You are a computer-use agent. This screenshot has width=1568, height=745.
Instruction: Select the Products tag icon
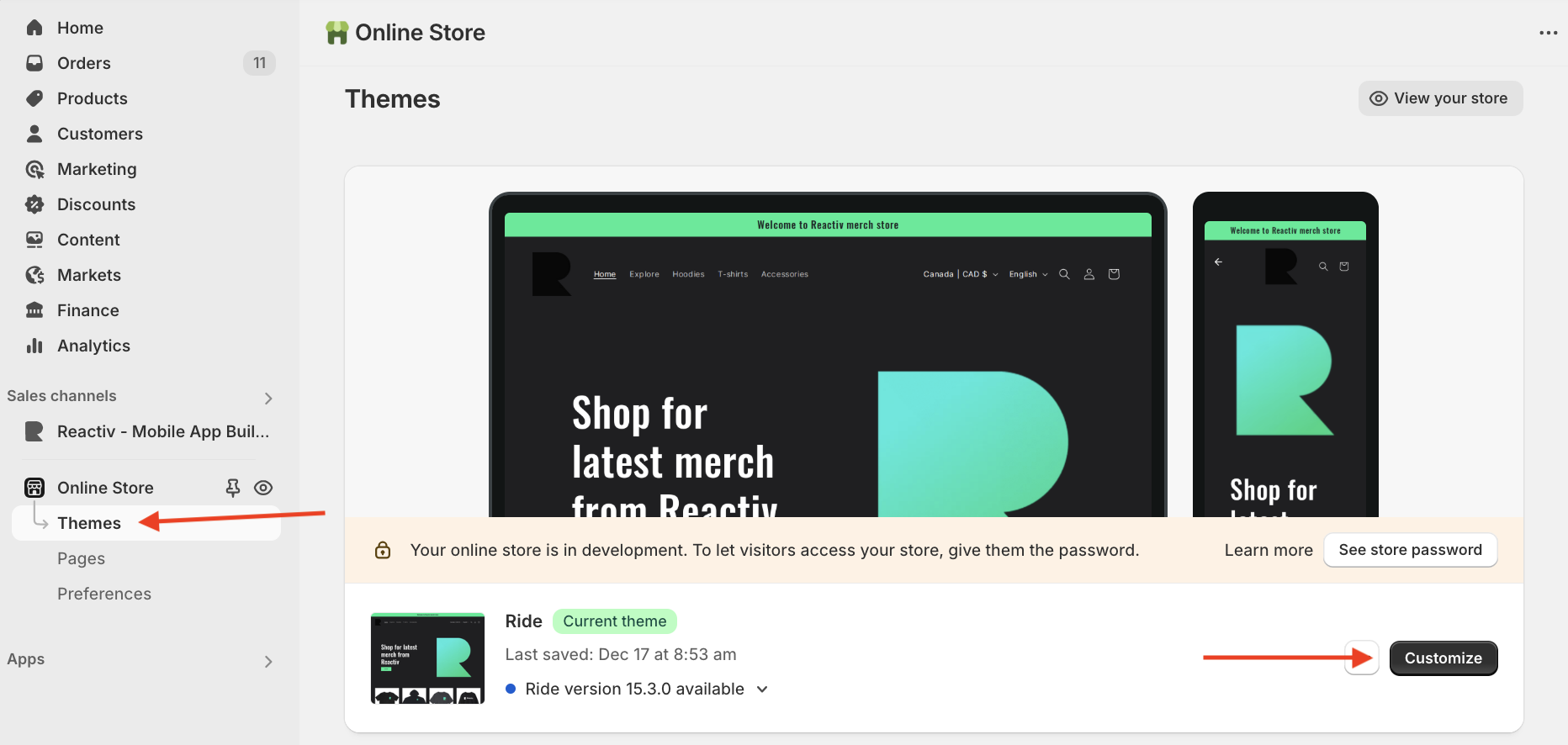click(34, 98)
